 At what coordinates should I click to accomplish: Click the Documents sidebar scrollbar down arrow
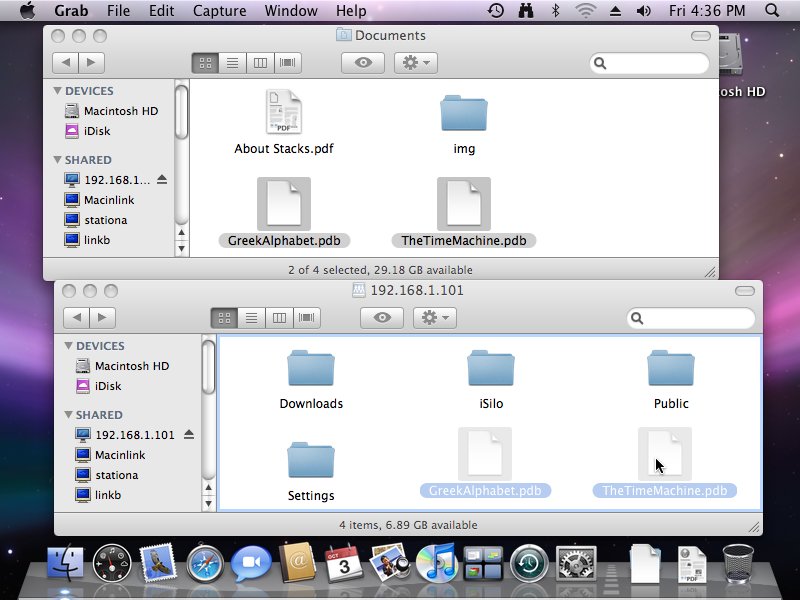pos(181,247)
